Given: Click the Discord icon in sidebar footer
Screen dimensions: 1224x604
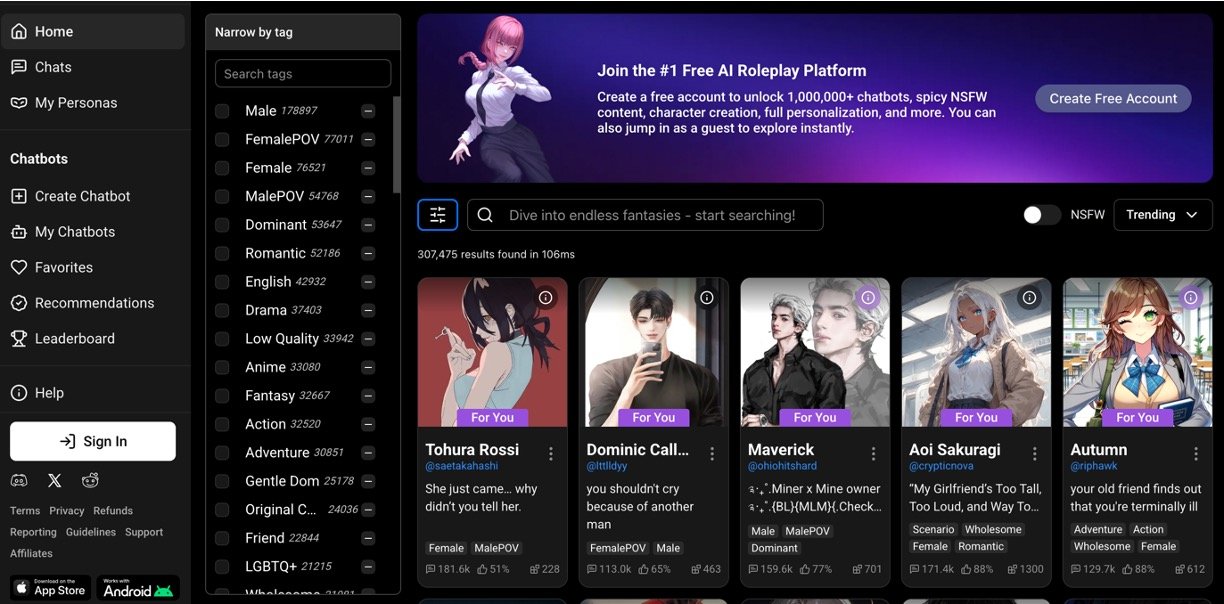Looking at the screenshot, I should click(19, 481).
